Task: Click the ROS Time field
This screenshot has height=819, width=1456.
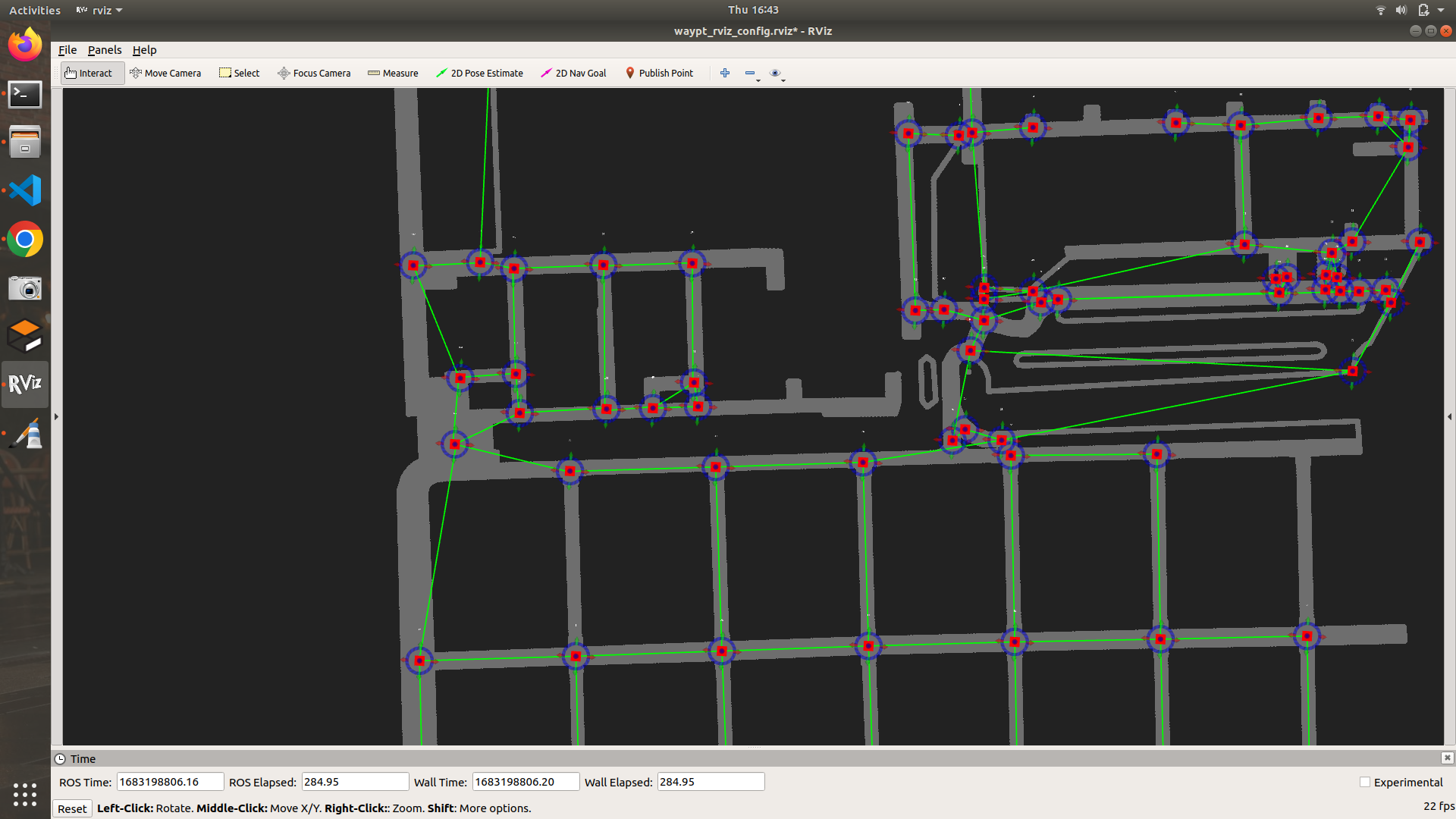Action: click(170, 782)
